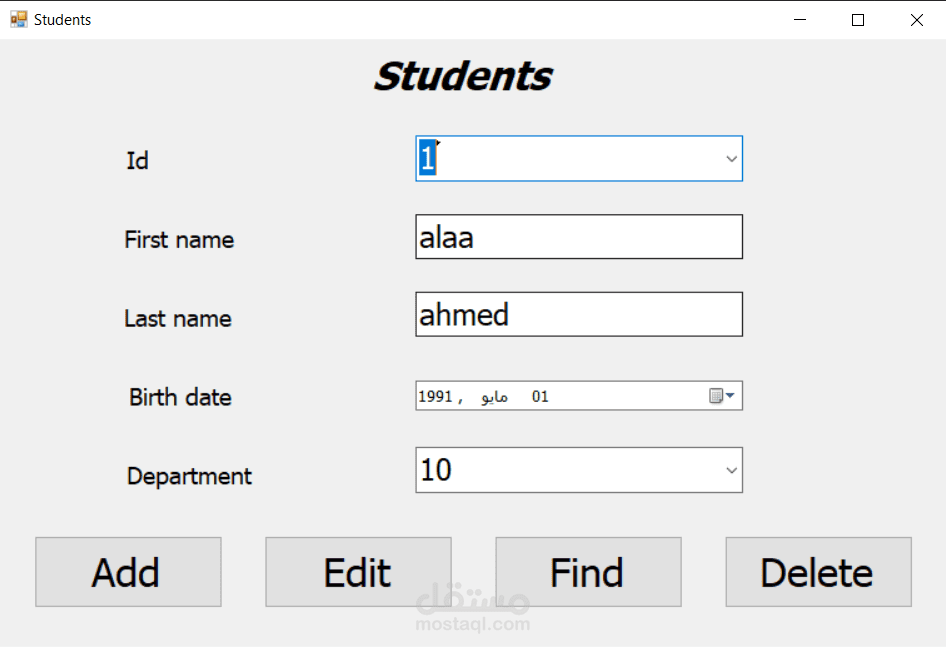The height and width of the screenshot is (647, 946).
Task: Open the calendar picker for Birth date
Action: tap(721, 396)
